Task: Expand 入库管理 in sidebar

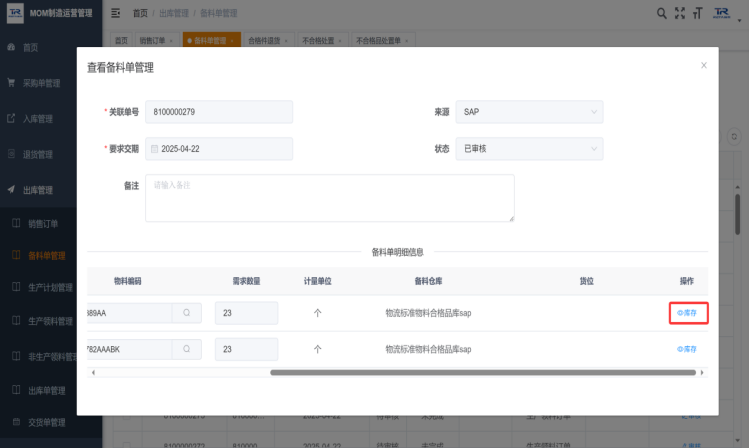Action: (x=38, y=118)
